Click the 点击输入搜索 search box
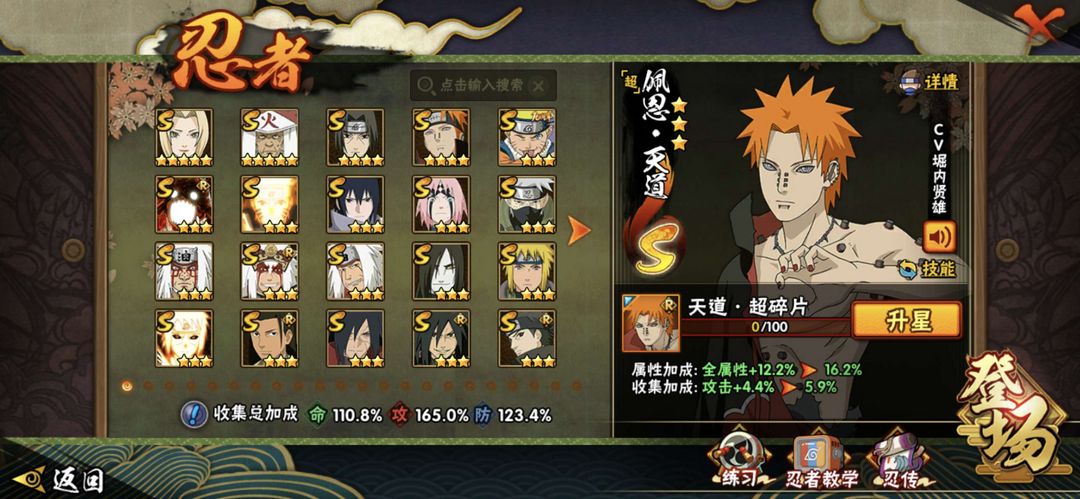This screenshot has height=499, width=1080. click(x=483, y=85)
